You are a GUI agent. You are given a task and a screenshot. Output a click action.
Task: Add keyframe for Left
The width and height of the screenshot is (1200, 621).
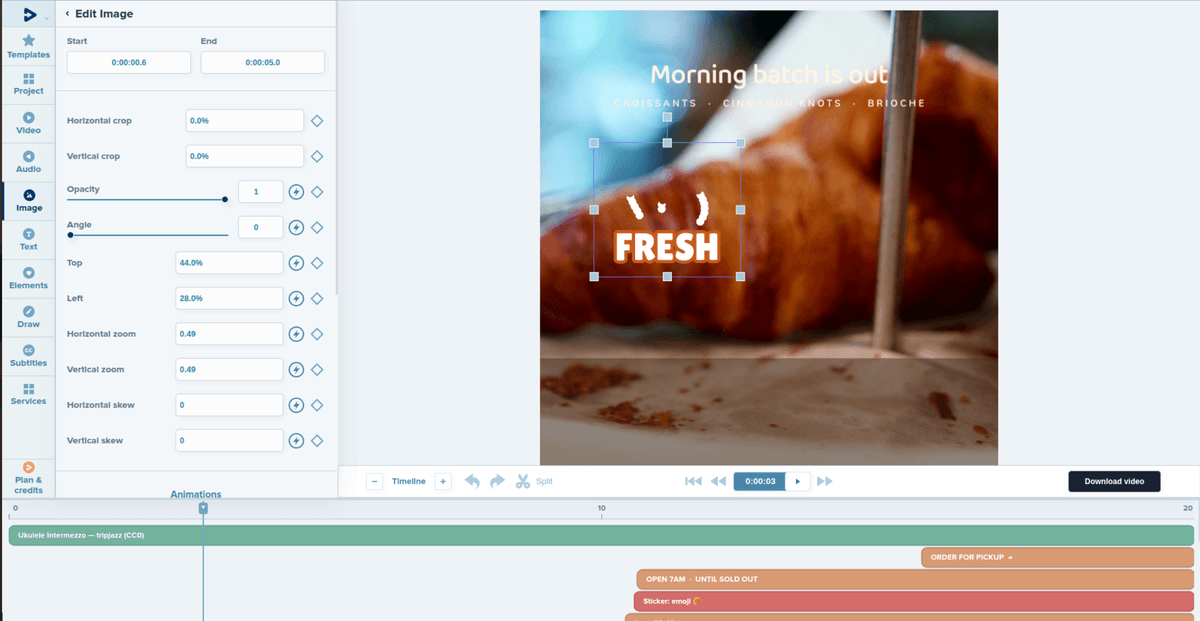[x=317, y=298]
